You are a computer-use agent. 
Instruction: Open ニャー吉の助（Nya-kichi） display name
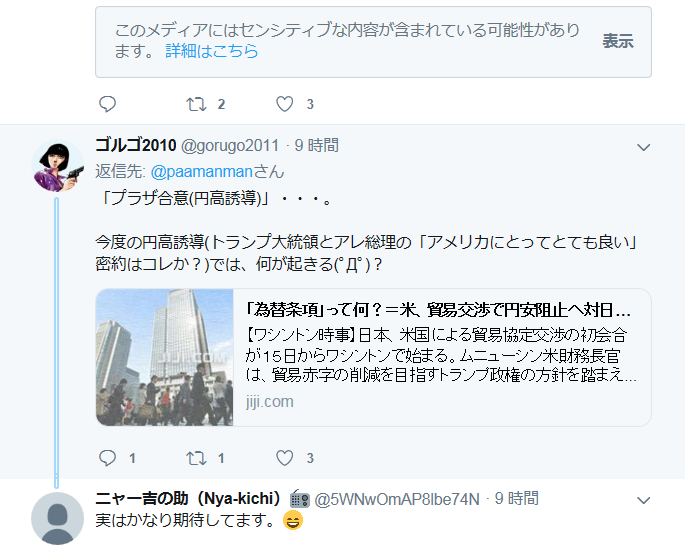(189, 498)
